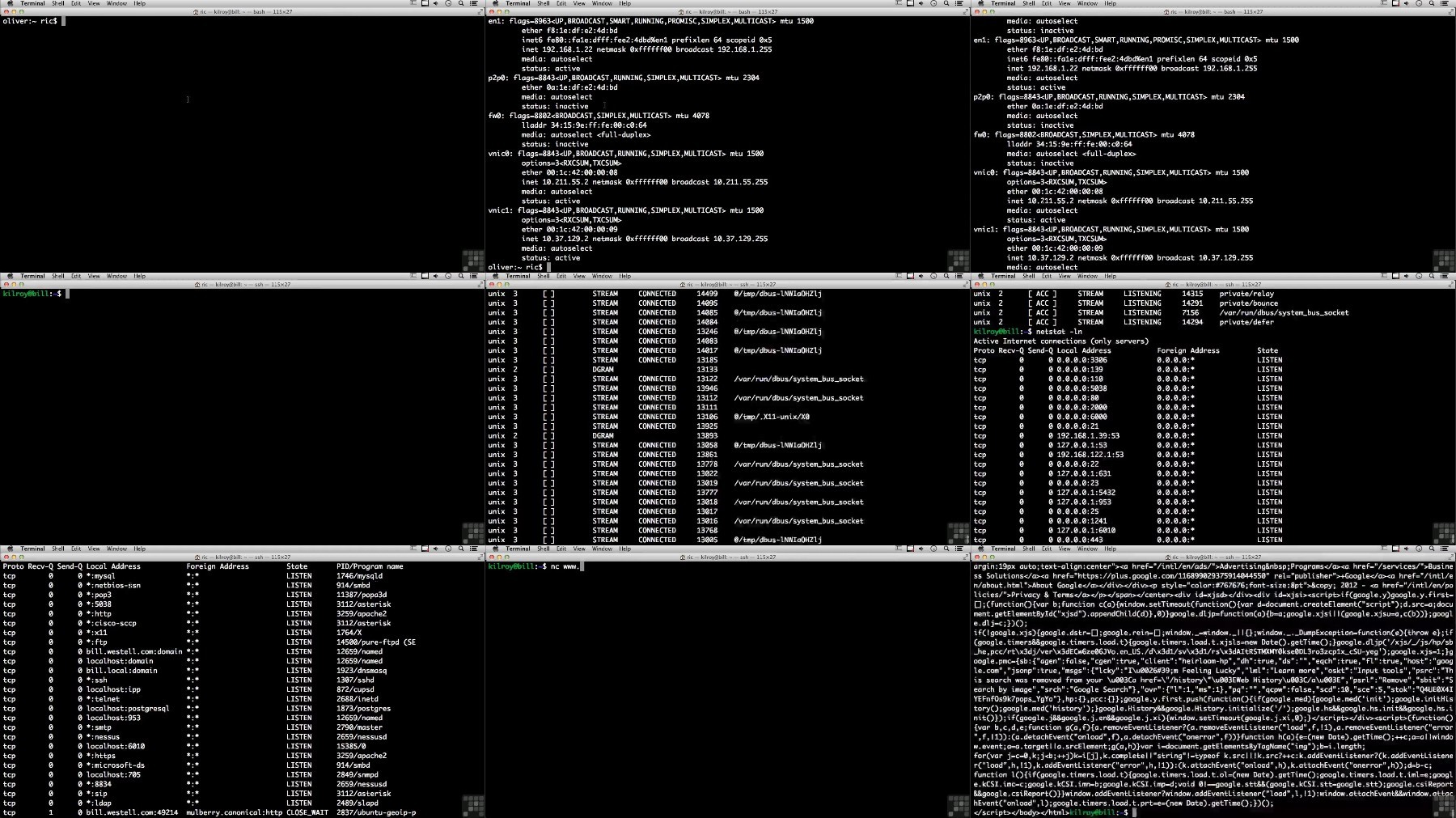Enter fullscreen on the nc www. ssh window

[966, 557]
